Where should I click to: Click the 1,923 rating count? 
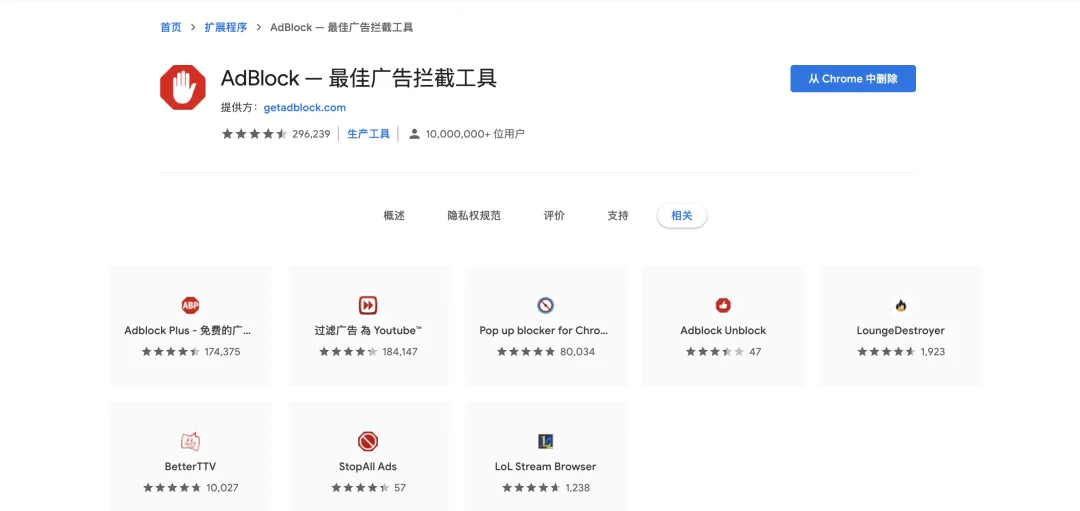(x=933, y=352)
